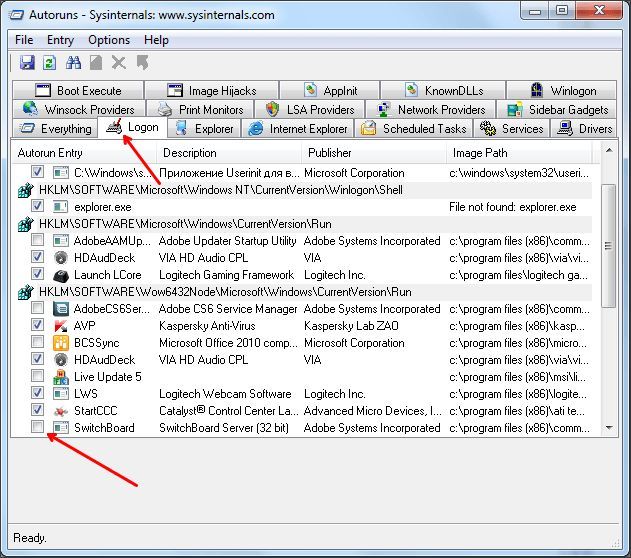Click the AVP Kaspersky icon

pyautogui.click(x=61, y=326)
